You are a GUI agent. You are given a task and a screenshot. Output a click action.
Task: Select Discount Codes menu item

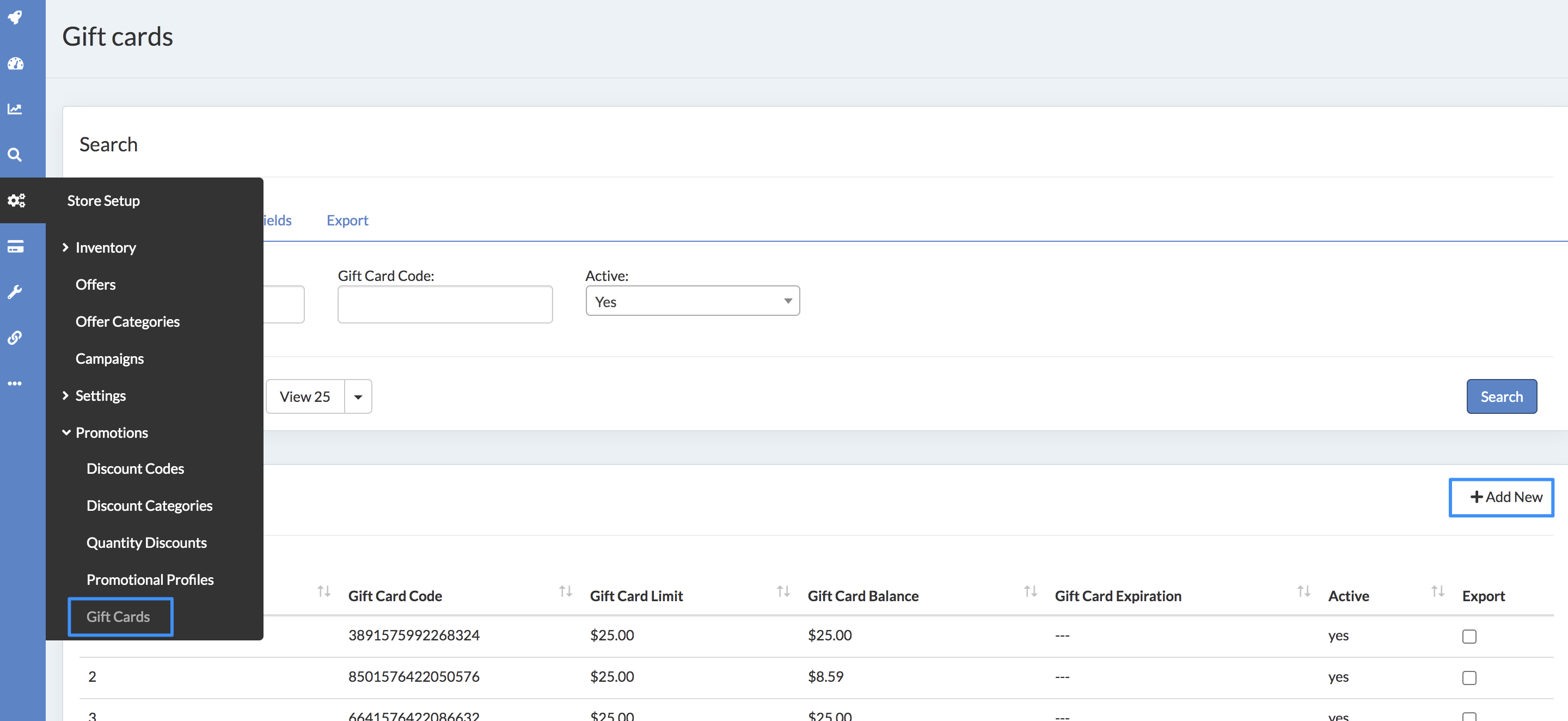135,468
